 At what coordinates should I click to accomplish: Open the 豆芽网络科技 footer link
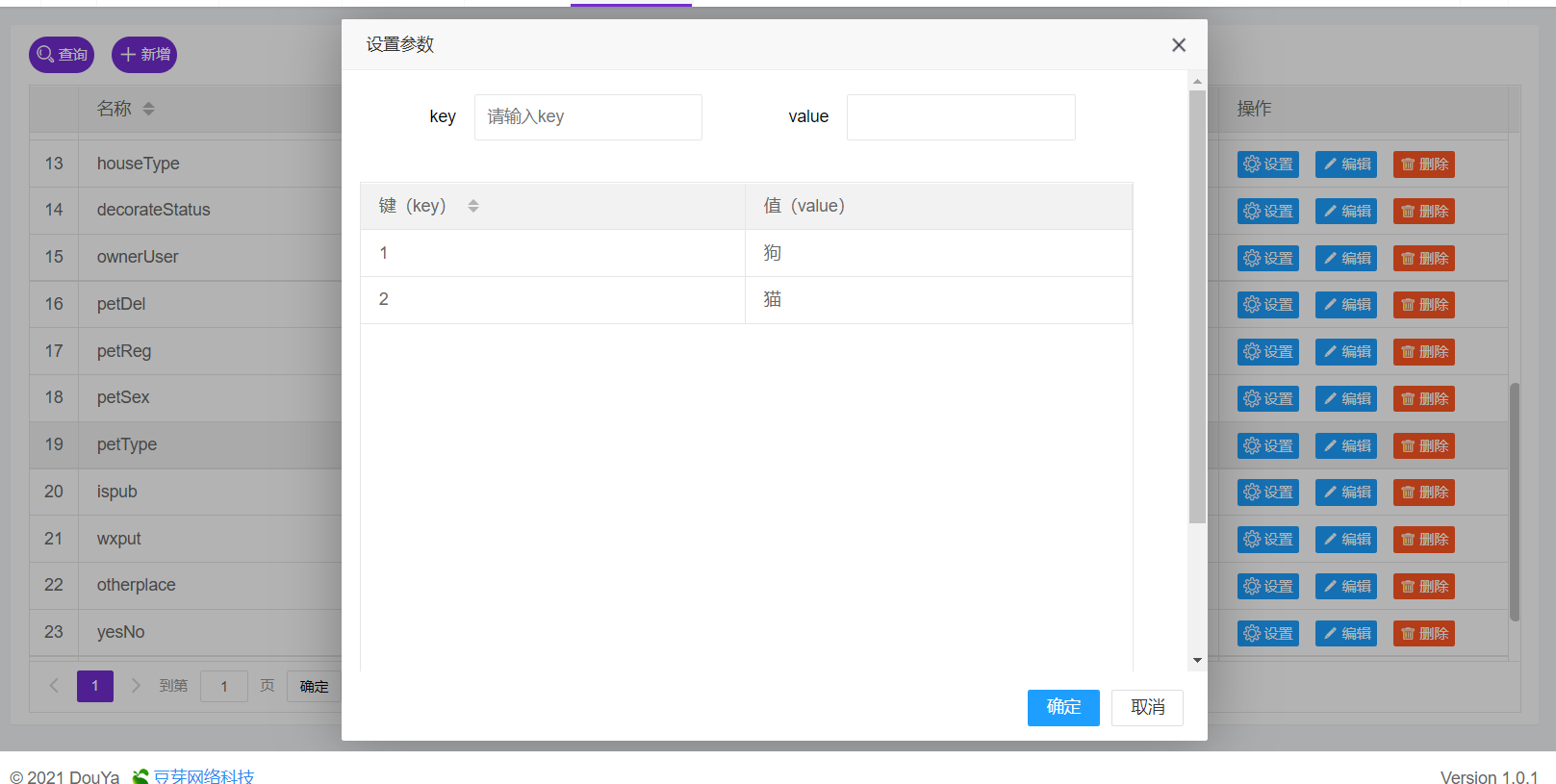(204, 776)
